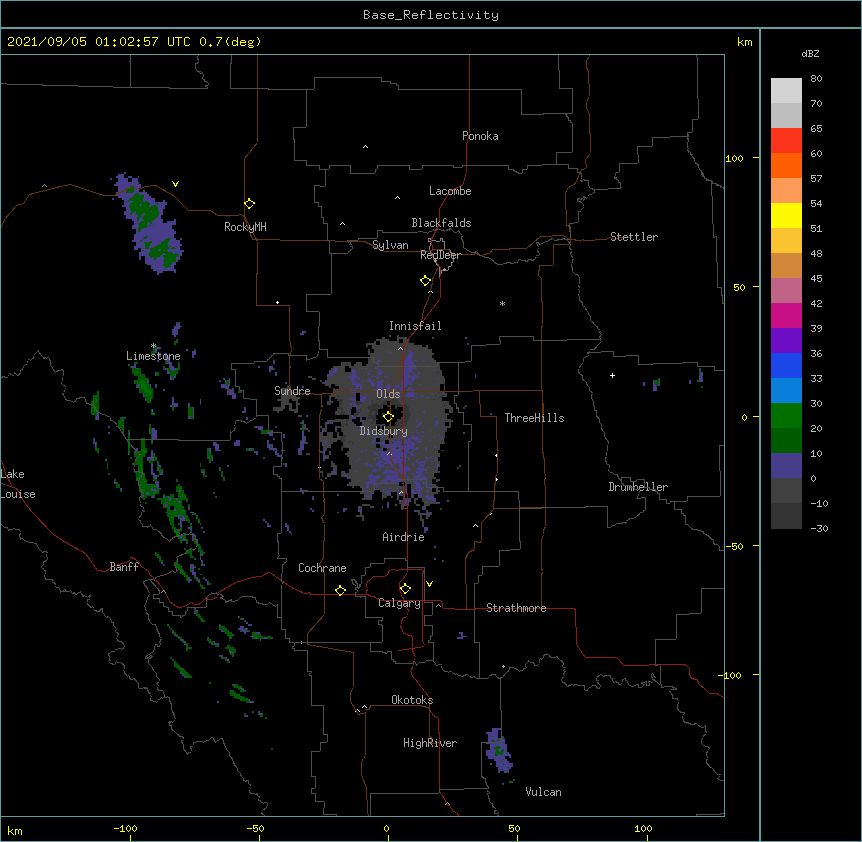Viewport: 862px width, 842px height.
Task: Click the 0 dBZ dark gray swatch
Action: click(786, 490)
